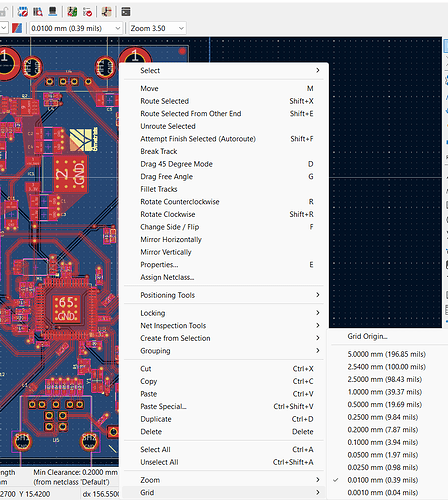The image size is (448, 500).
Task: Open the footprint library browser icon
Action: (x=38, y=12)
